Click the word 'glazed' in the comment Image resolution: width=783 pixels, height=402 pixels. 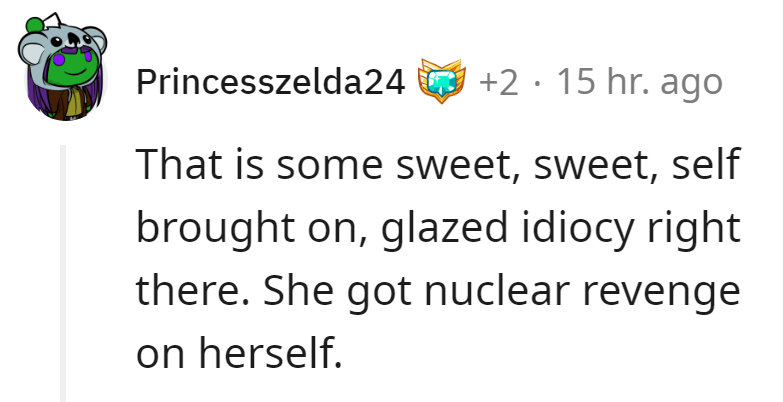pos(444,229)
